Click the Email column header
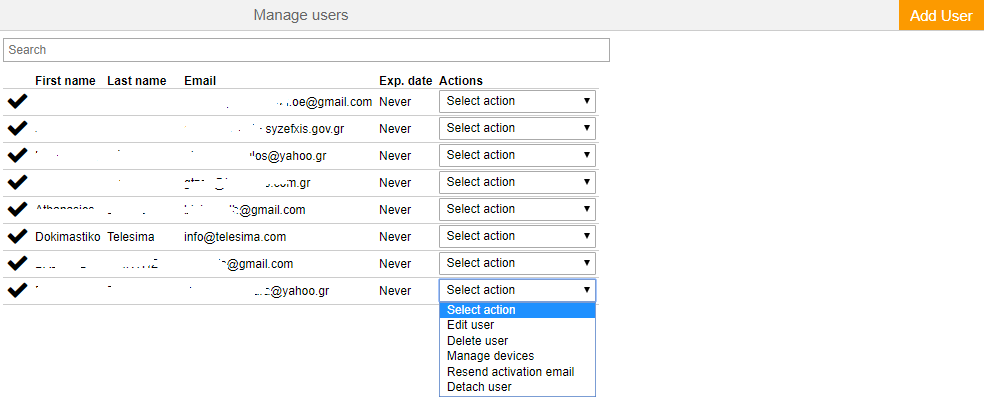This screenshot has height=413, width=984. click(x=200, y=81)
